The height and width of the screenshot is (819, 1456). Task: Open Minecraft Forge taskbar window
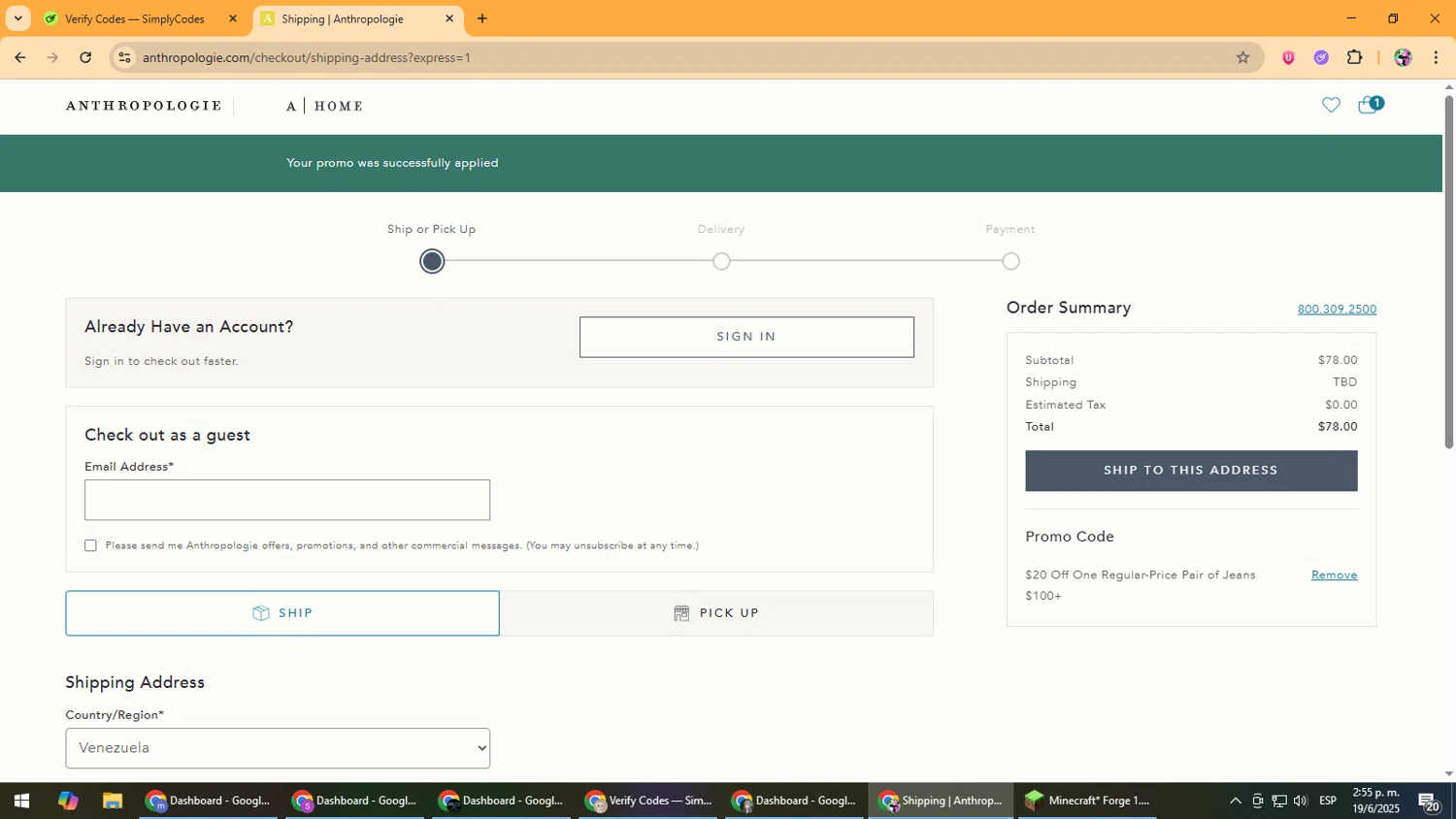click(1087, 801)
